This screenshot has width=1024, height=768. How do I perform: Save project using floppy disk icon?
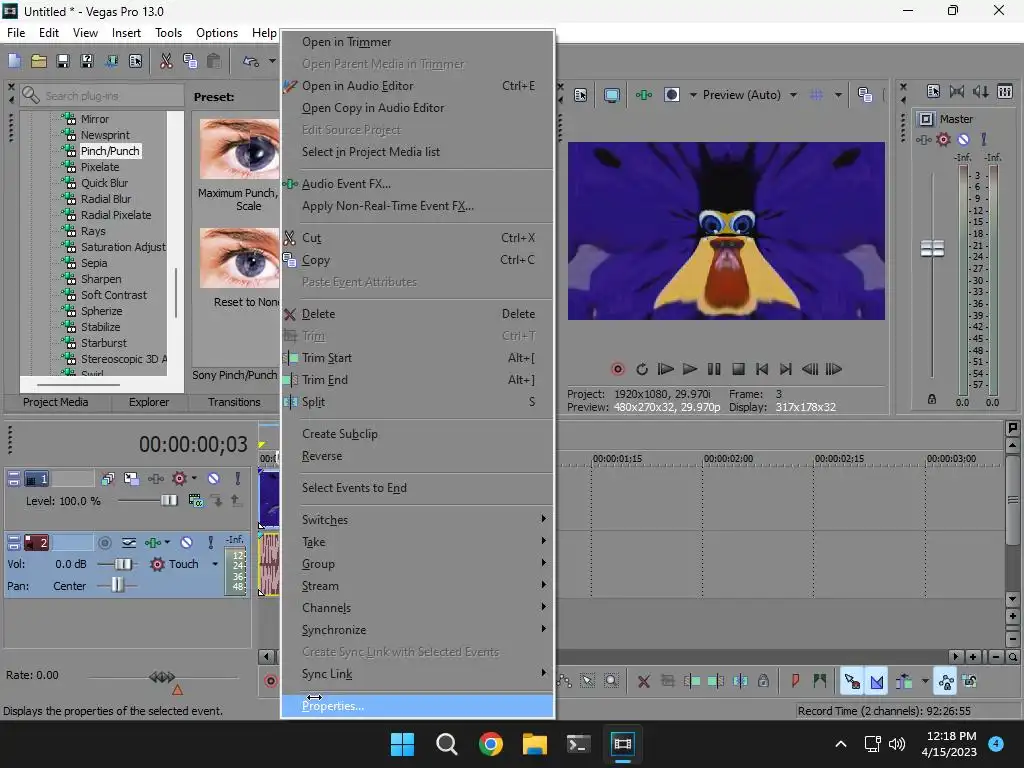click(63, 61)
